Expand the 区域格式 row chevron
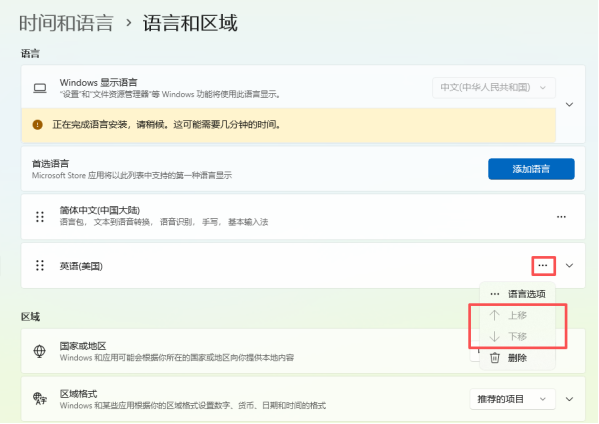This screenshot has width=599, height=424. coord(569,399)
